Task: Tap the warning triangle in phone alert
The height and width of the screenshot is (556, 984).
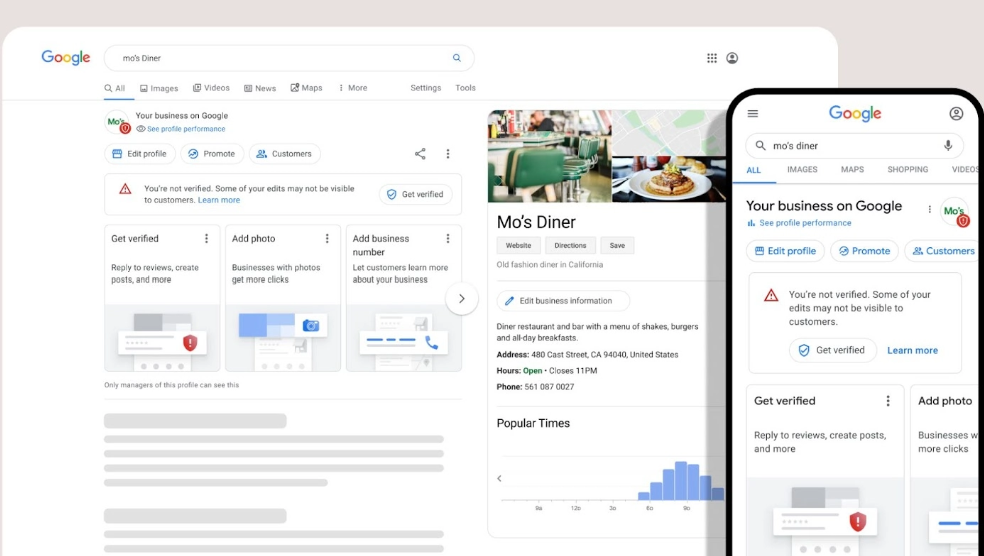Action: [x=771, y=295]
